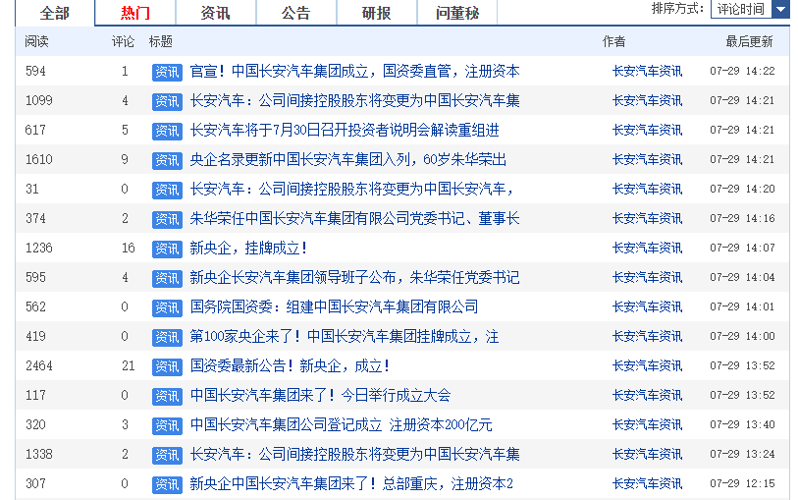Viewport: 798px width, 500px height.
Task: Click the read count 1610
Action: pyautogui.click(x=39, y=160)
